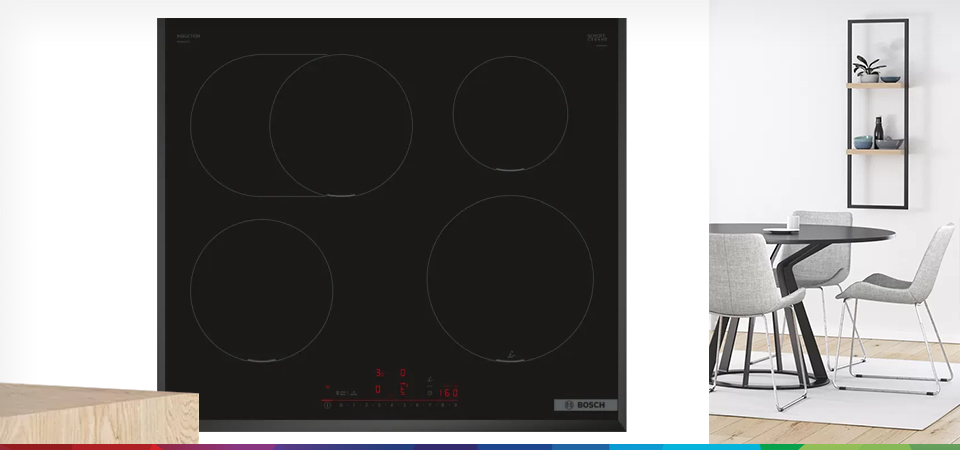
Task: Click the wall shelf with the plant
Action: point(876,84)
